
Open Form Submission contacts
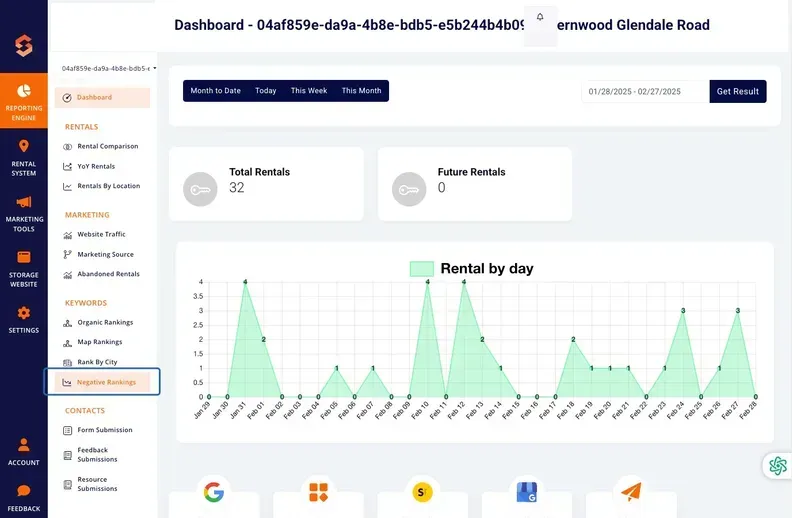point(103,430)
